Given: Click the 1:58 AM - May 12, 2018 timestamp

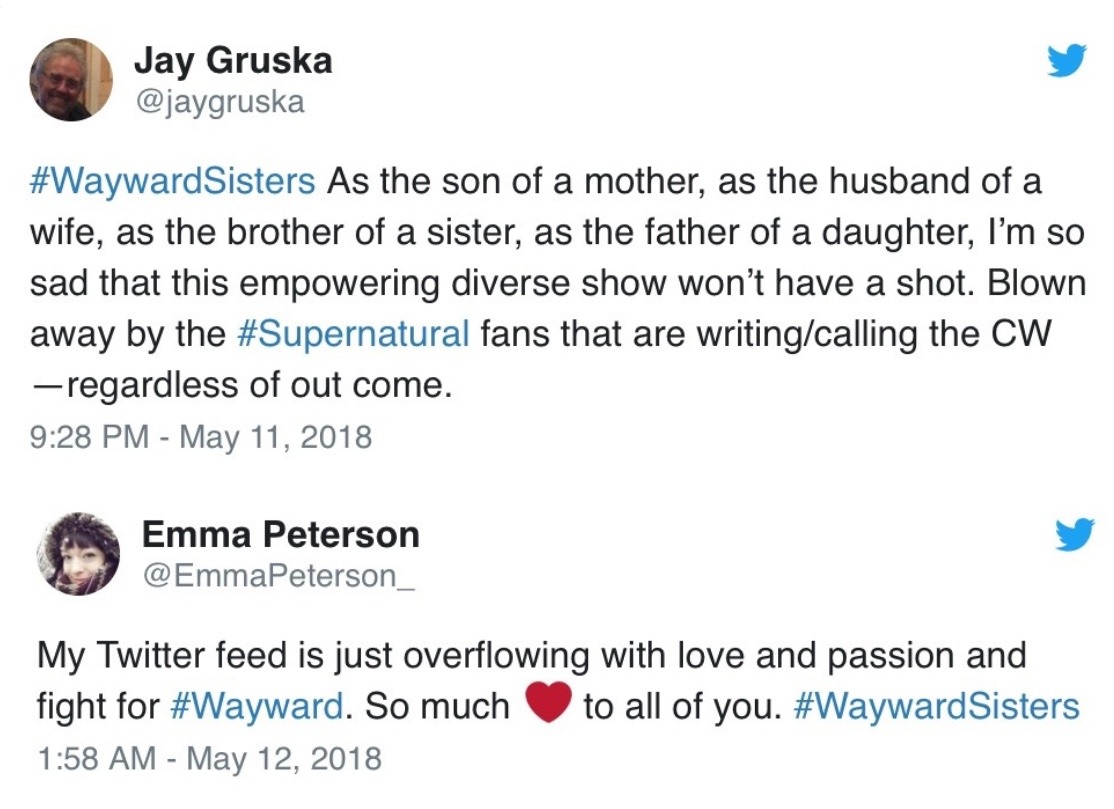Looking at the screenshot, I should coord(209,758).
